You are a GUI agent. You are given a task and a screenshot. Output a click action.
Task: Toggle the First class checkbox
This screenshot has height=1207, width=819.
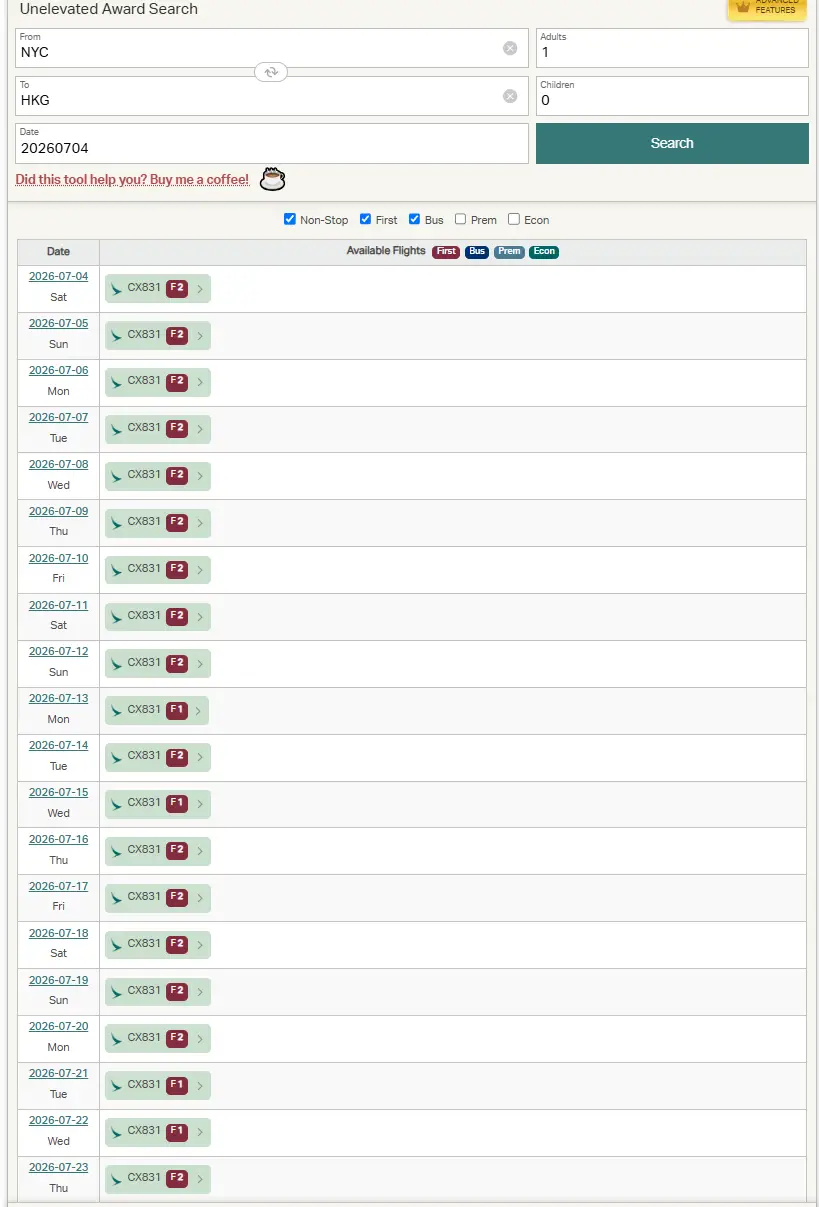(x=366, y=219)
